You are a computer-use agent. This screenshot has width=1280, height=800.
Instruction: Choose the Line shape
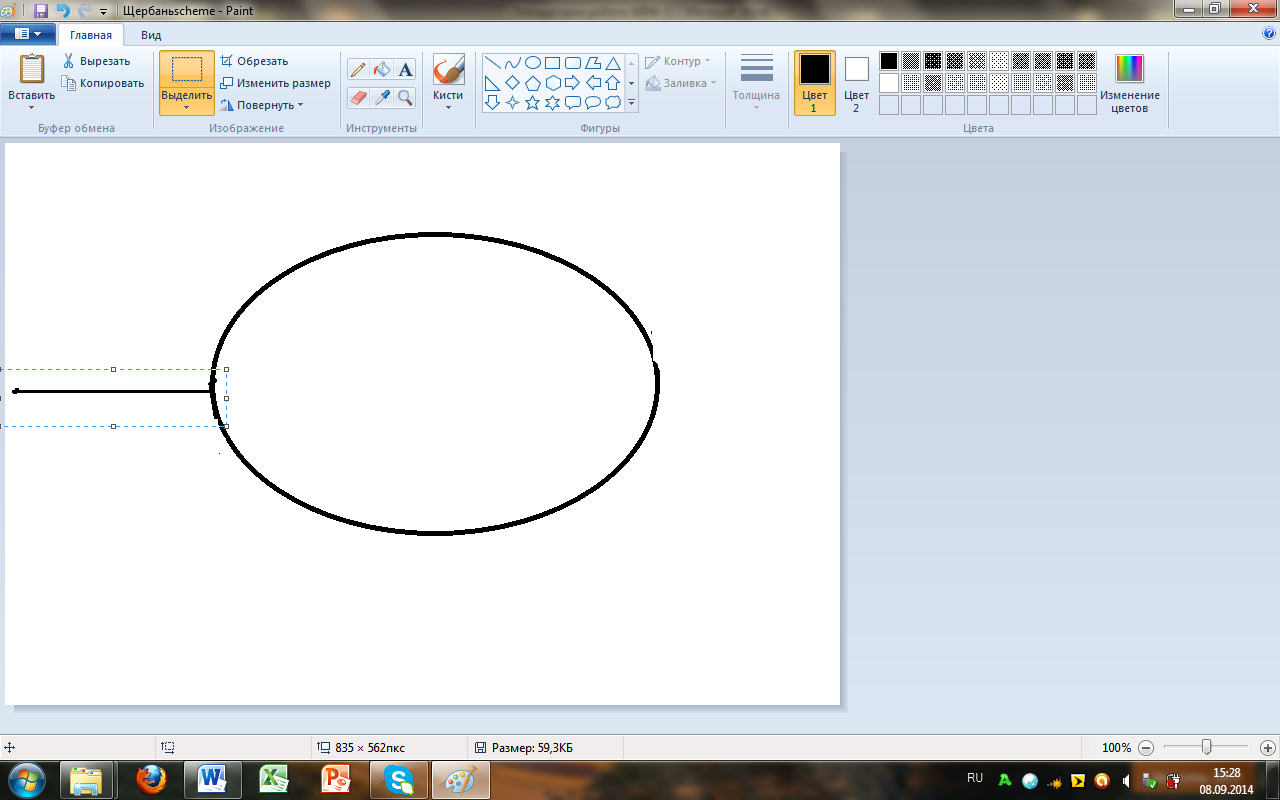tap(493, 63)
